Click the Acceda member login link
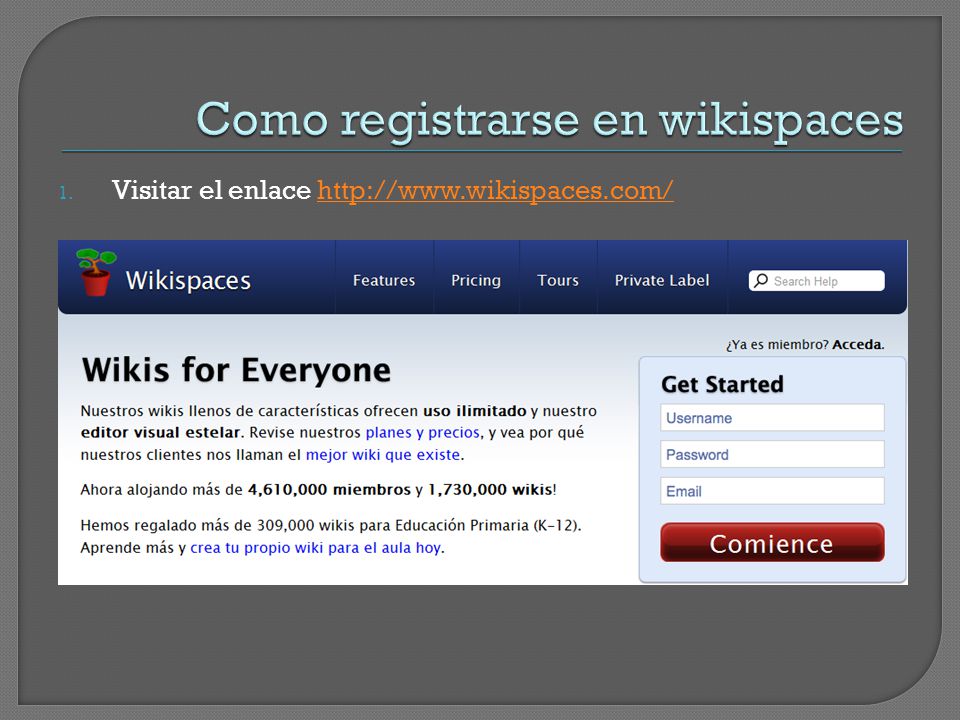This screenshot has width=960, height=720. coord(858,345)
